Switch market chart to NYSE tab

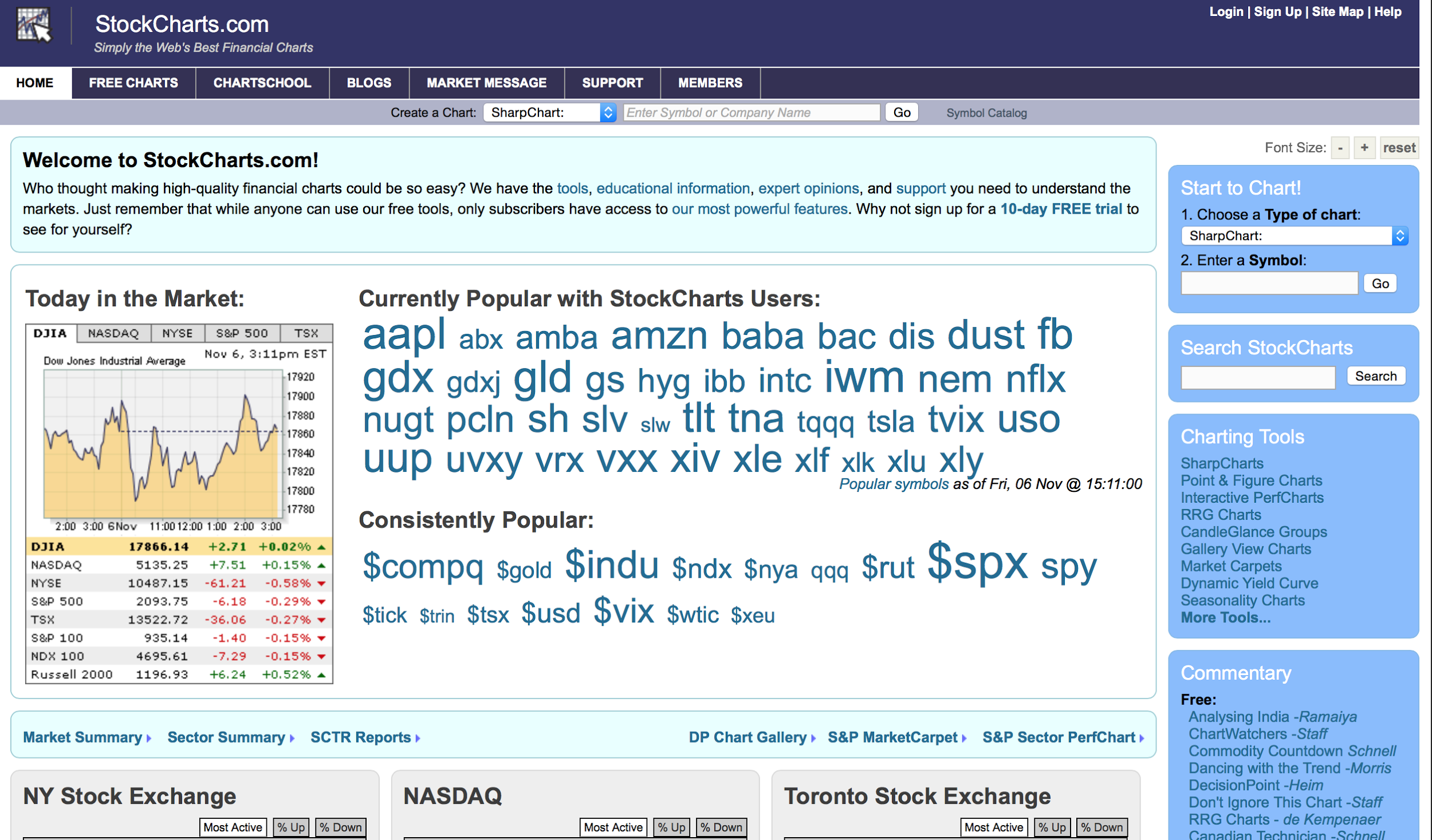(177, 333)
